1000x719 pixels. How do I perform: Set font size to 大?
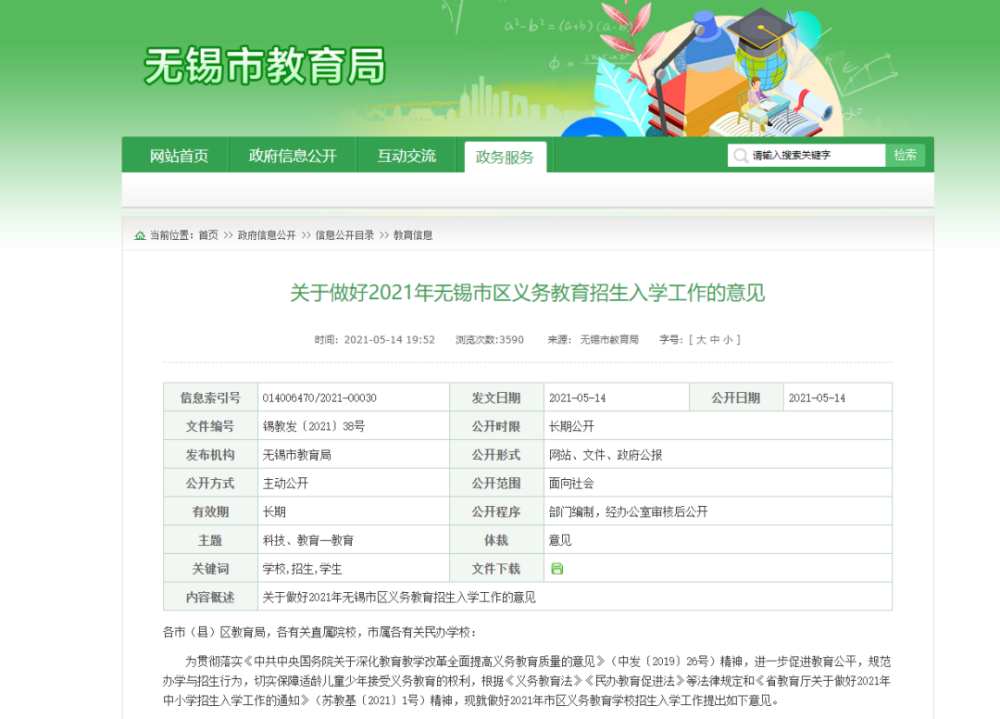pyautogui.click(x=701, y=340)
